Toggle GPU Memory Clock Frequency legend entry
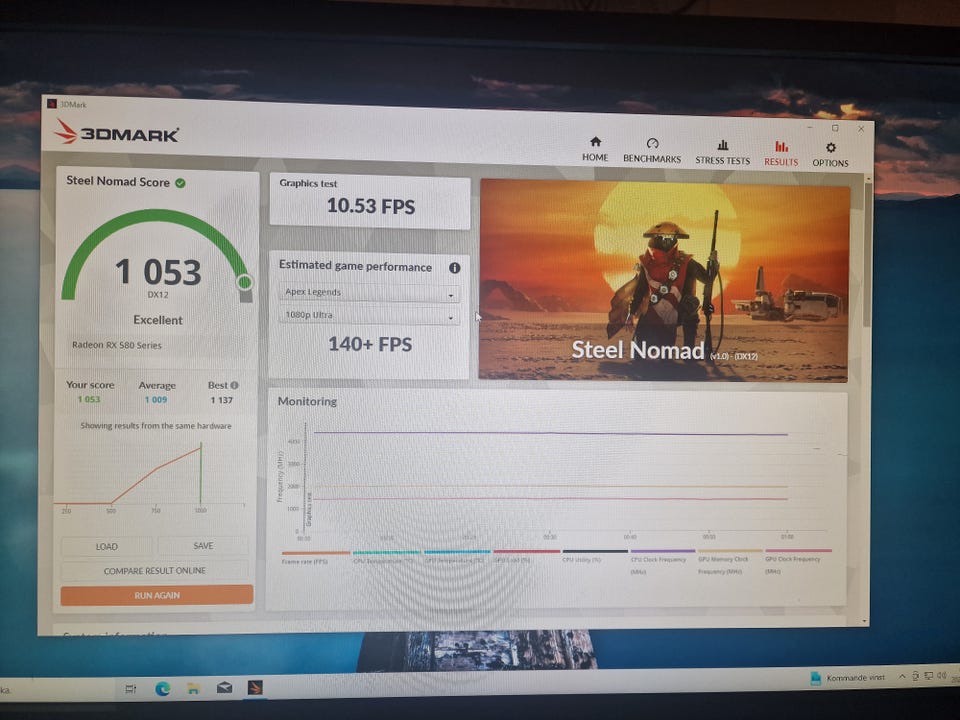960x720 pixels. 730,562
